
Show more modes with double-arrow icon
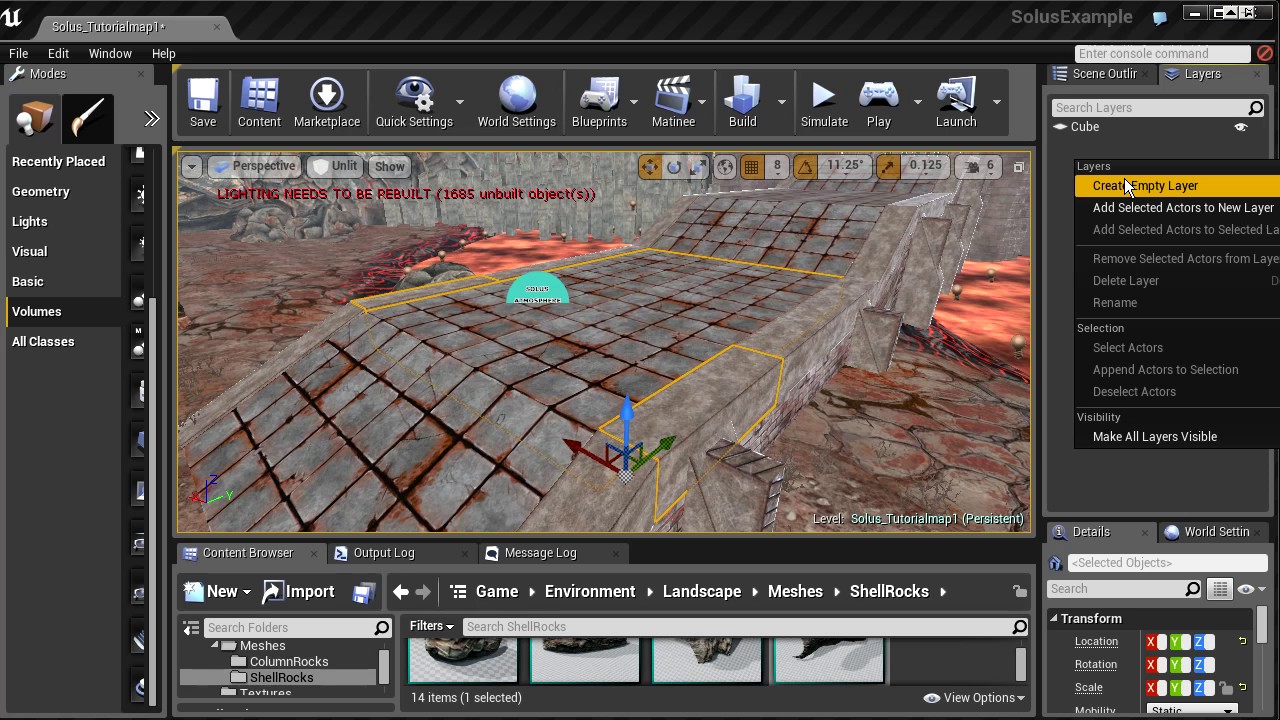pyautogui.click(x=151, y=119)
